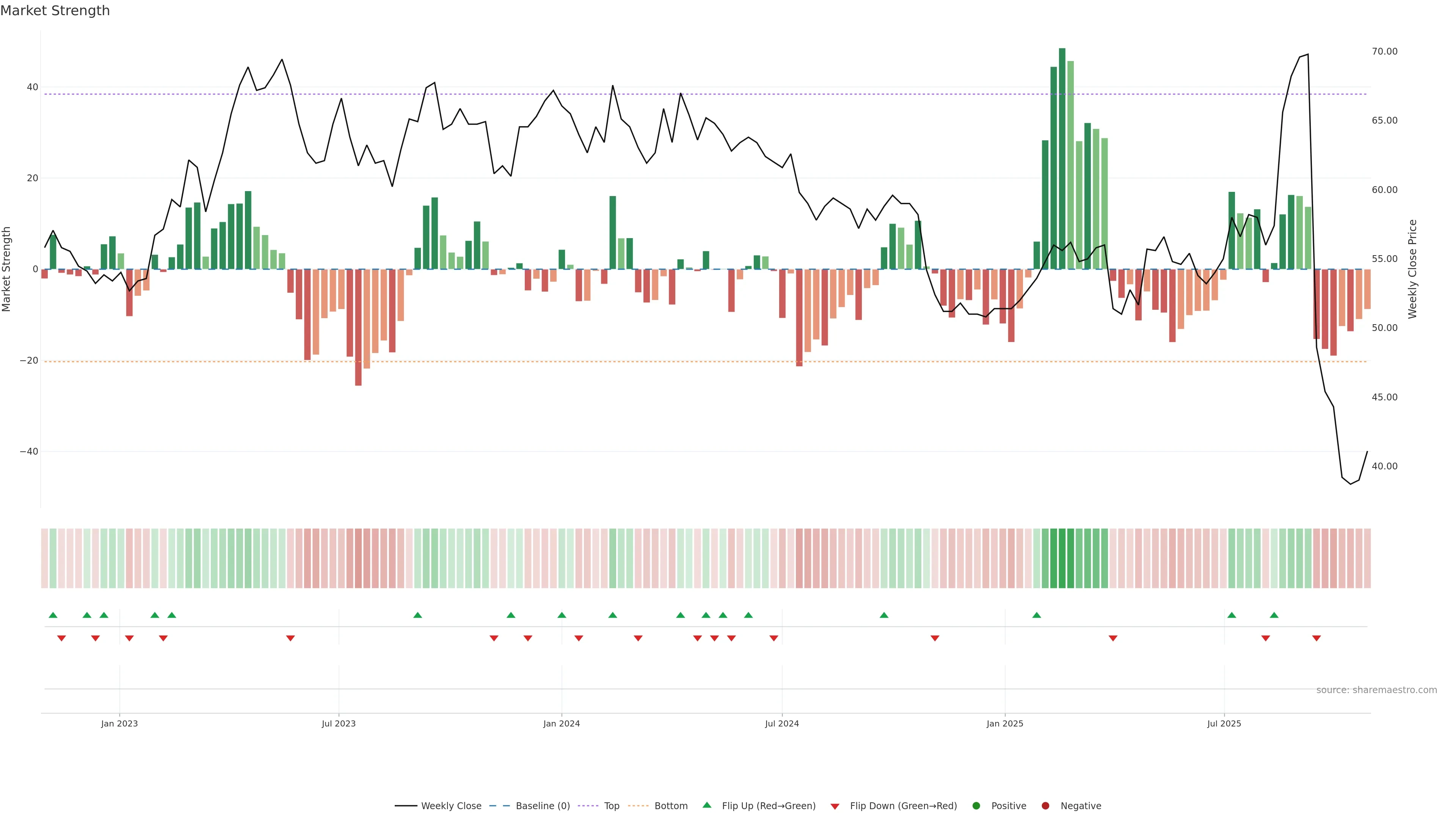Click the Market Strength chart title

[x=55, y=11]
